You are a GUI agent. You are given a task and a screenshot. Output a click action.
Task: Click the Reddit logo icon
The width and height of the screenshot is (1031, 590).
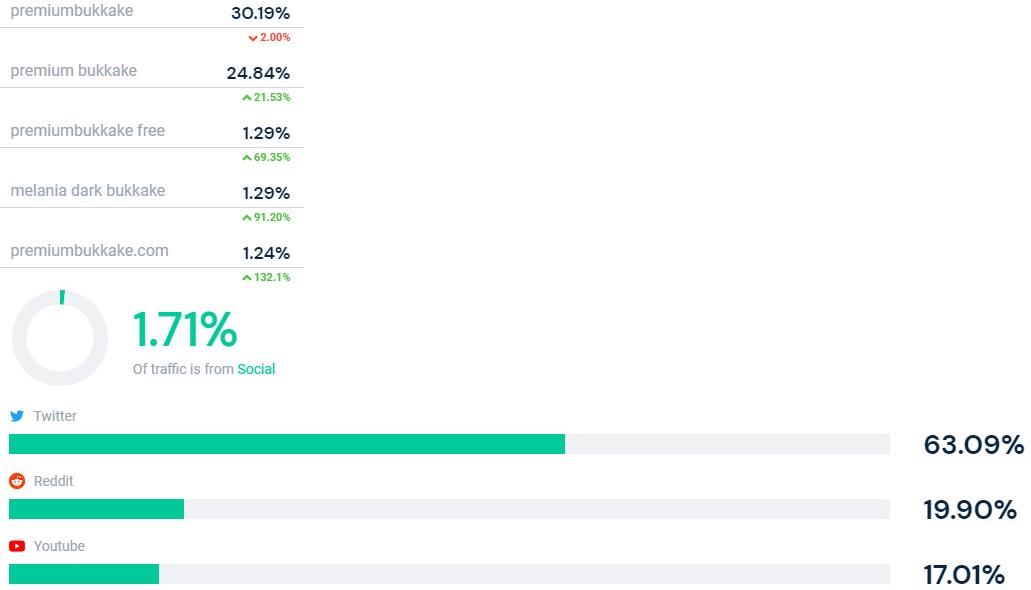click(17, 481)
